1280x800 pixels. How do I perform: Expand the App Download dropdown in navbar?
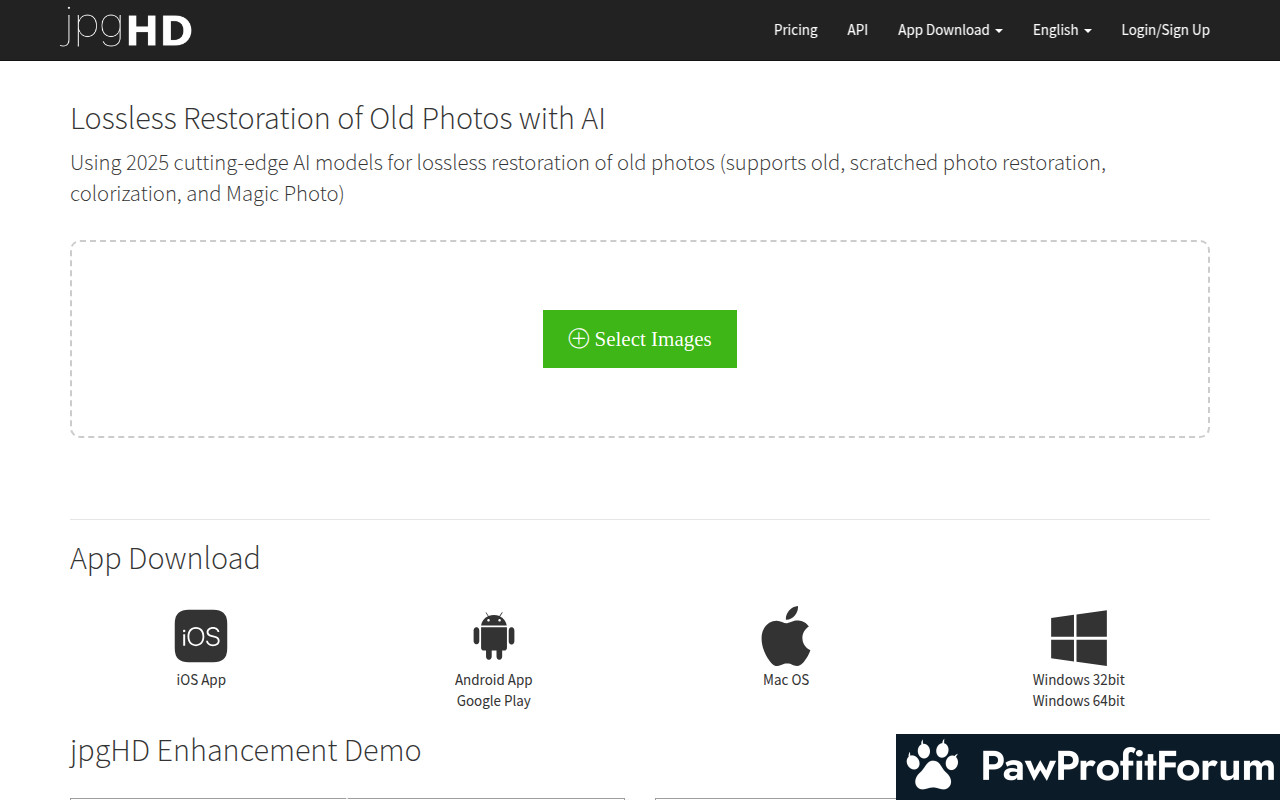[x=949, y=30]
